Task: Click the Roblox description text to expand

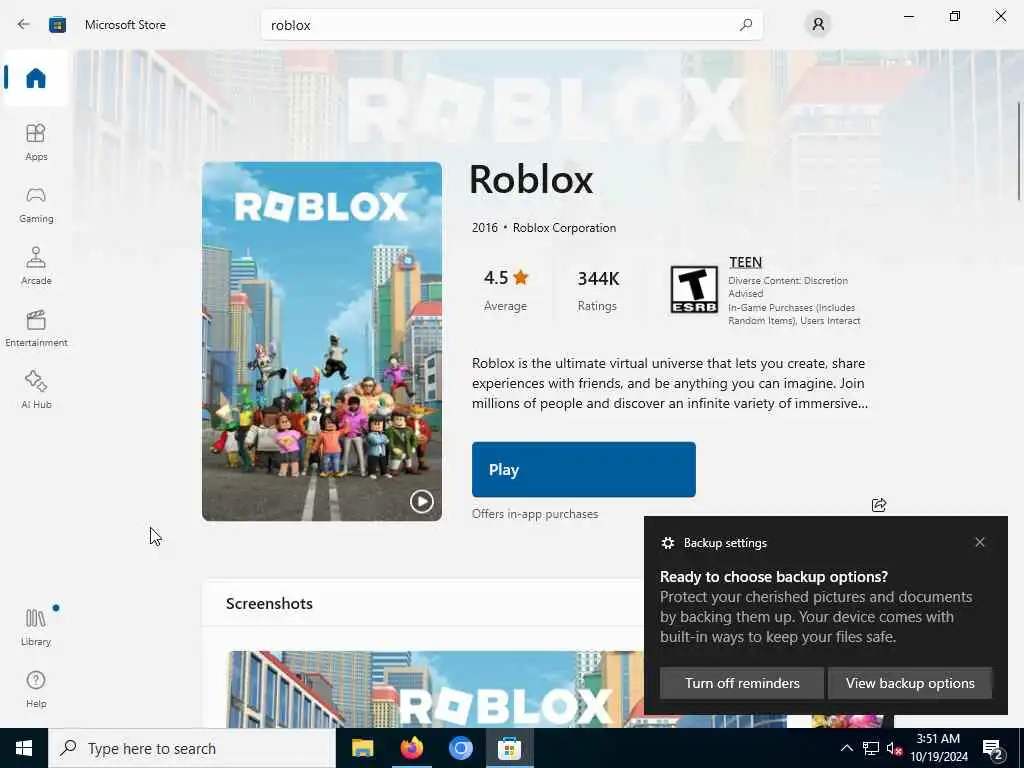Action: (670, 383)
